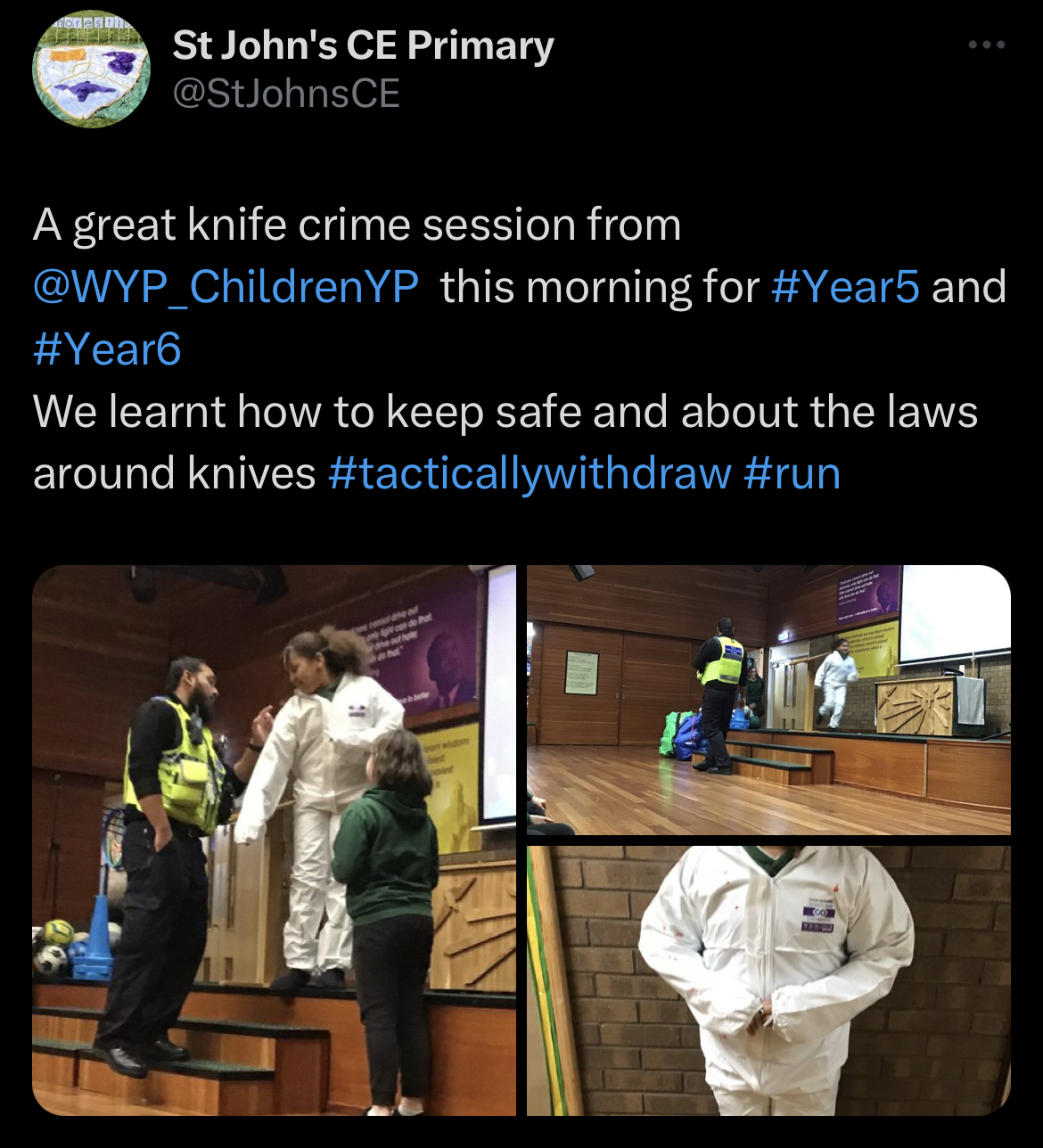Click the St John's CE Primary display name
Screen dimensions: 1043x1148
pyautogui.click(x=363, y=45)
